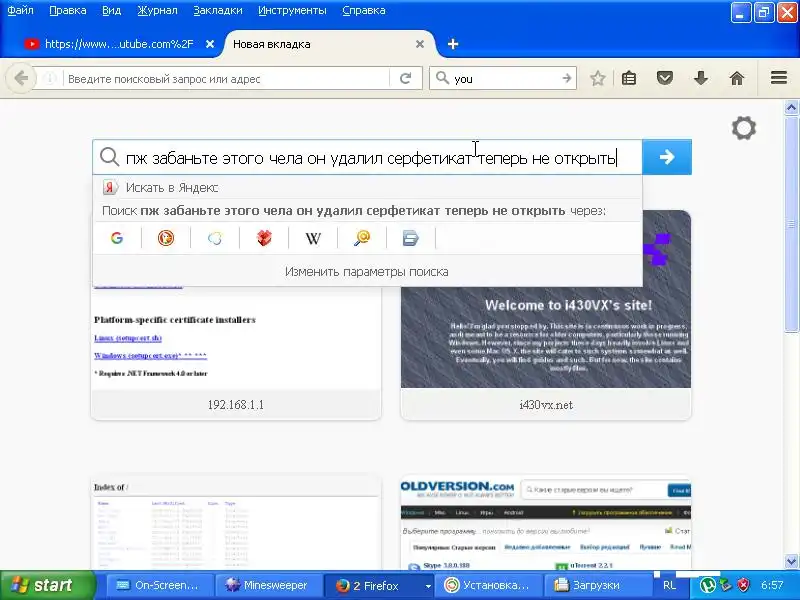Image resolution: width=800 pixels, height=600 pixels.
Task: Click toolbar search magnifier icon
Action: point(442,78)
